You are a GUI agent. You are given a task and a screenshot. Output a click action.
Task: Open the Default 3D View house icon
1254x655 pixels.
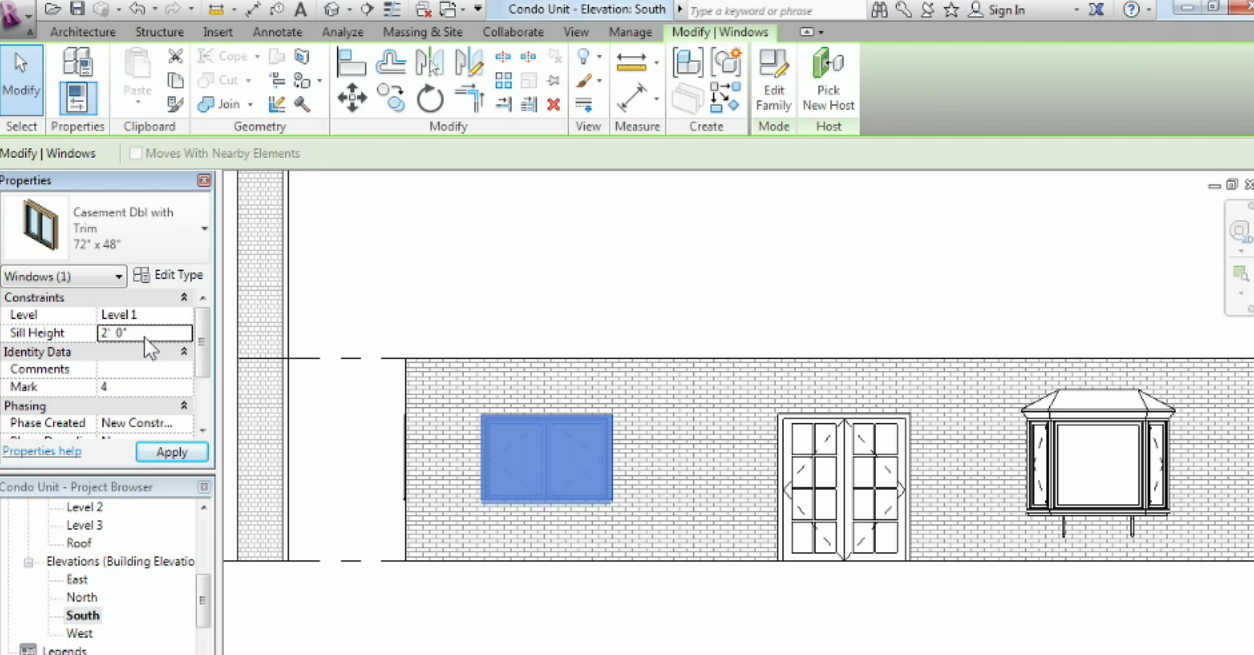point(332,9)
